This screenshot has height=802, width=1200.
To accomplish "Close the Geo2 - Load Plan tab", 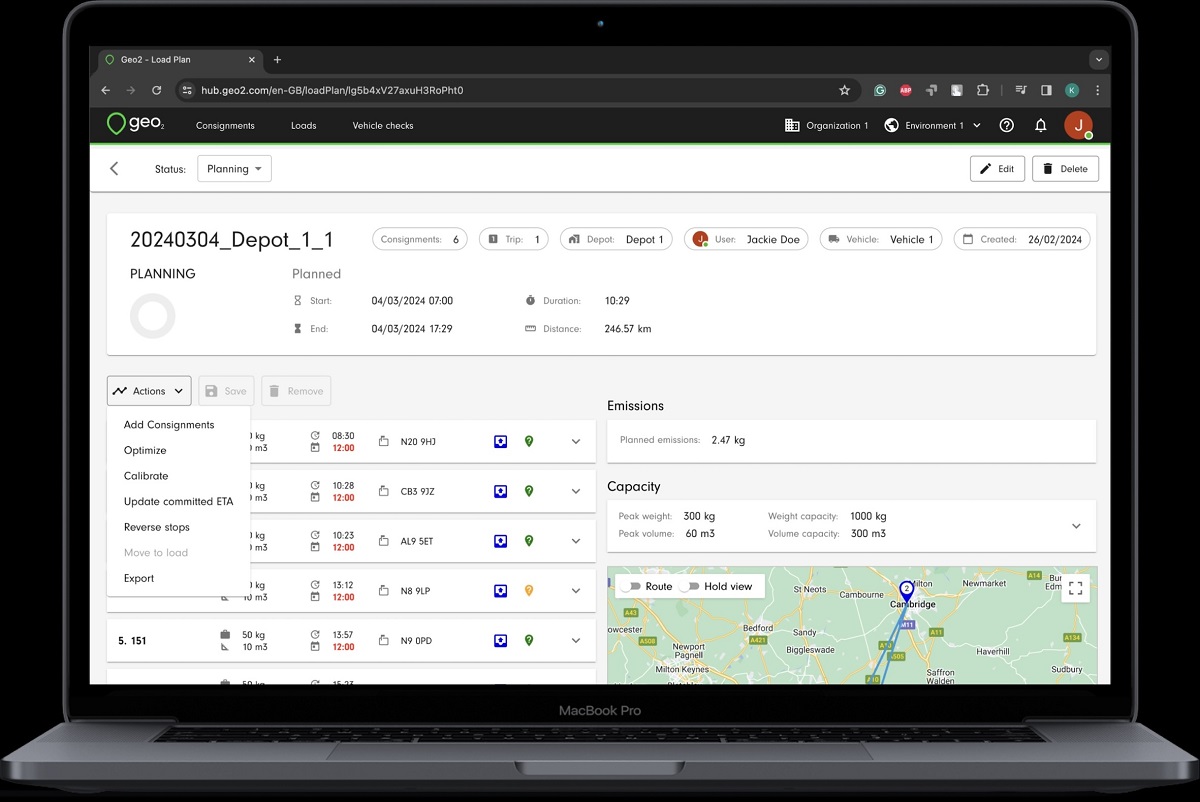I will tap(253, 60).
